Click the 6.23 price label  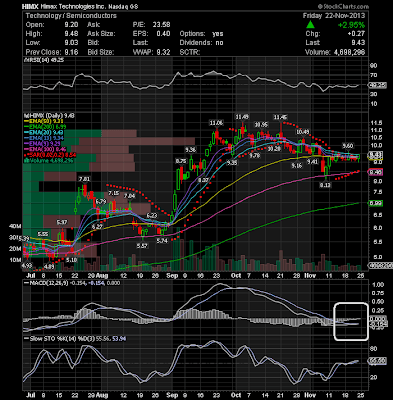click(152, 216)
